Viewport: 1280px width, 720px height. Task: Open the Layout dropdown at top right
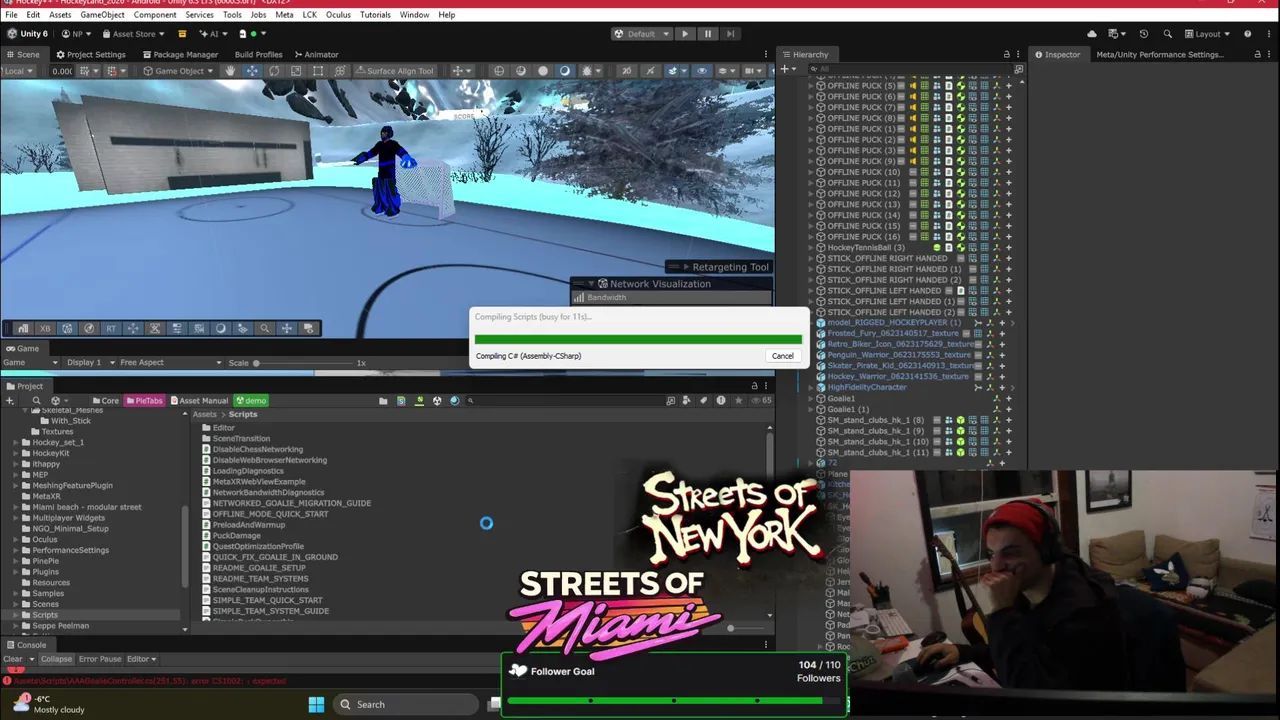pos(1207,34)
